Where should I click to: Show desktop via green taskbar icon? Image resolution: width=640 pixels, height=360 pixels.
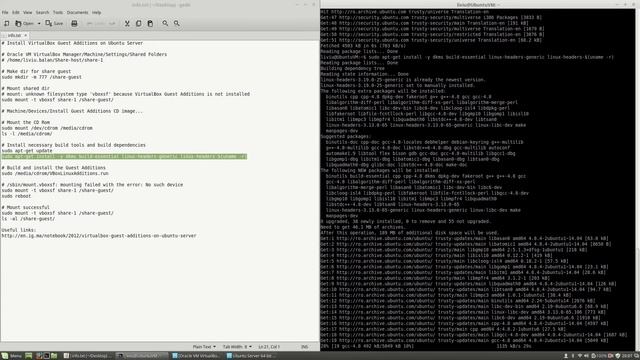point(29,356)
